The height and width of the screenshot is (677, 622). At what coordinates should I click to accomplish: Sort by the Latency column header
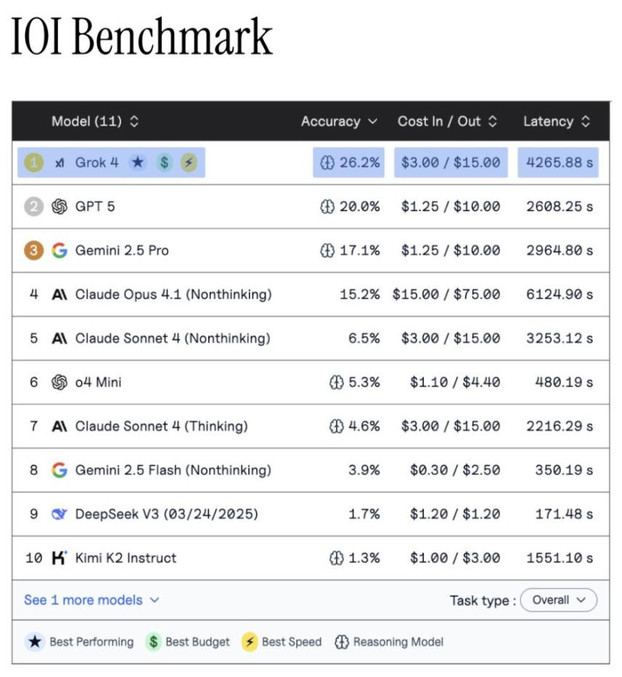click(556, 121)
